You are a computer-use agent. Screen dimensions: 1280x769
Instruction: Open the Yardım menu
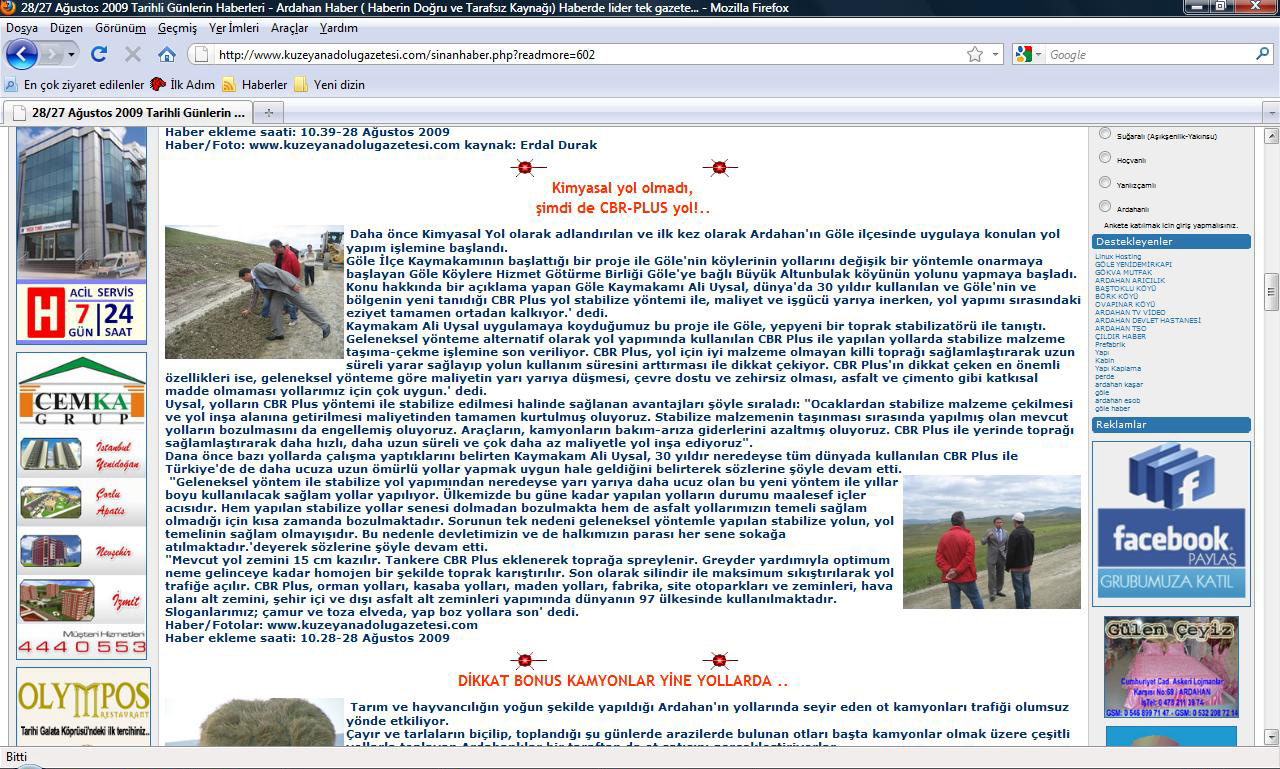coord(339,28)
